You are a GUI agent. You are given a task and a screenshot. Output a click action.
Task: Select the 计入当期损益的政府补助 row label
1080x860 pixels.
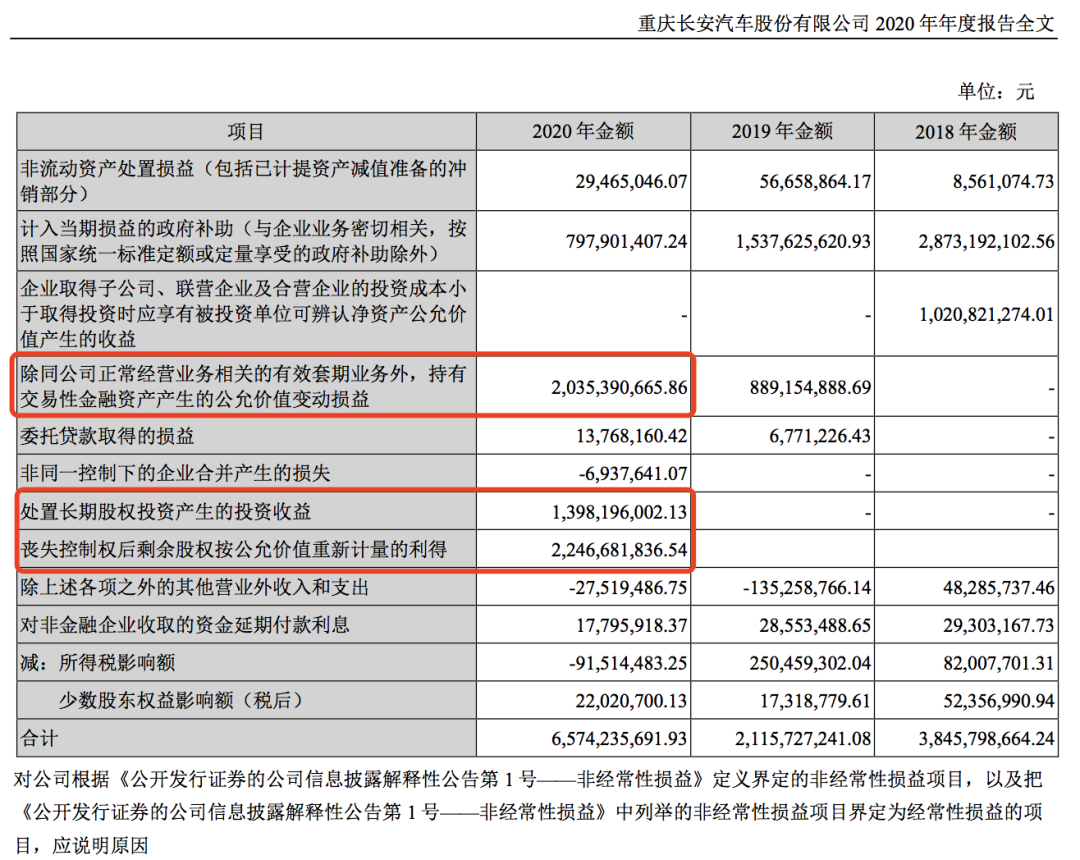pyautogui.click(x=243, y=241)
